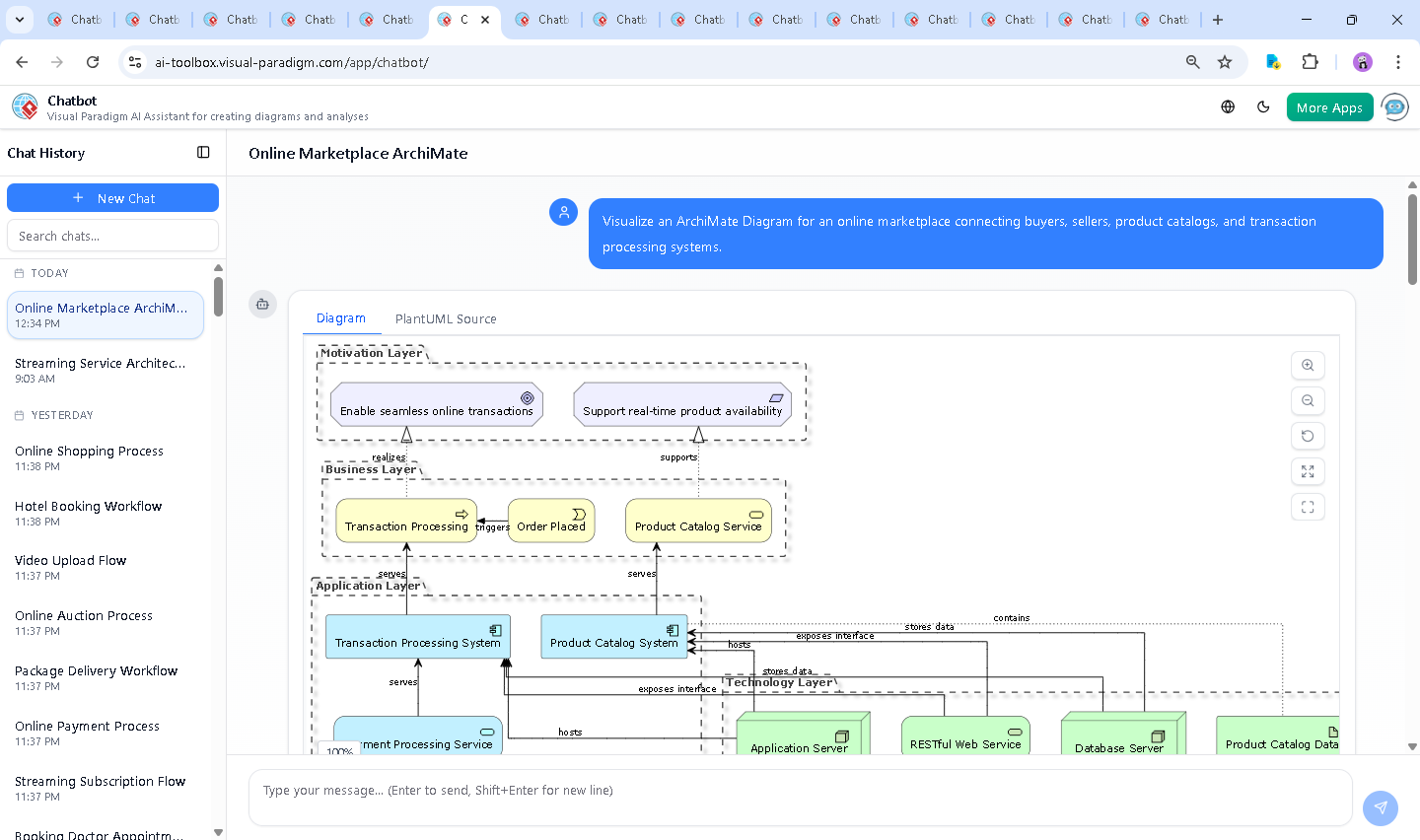This screenshot has height=840, width=1420.
Task: Start a New Chat
Action: pyautogui.click(x=112, y=197)
